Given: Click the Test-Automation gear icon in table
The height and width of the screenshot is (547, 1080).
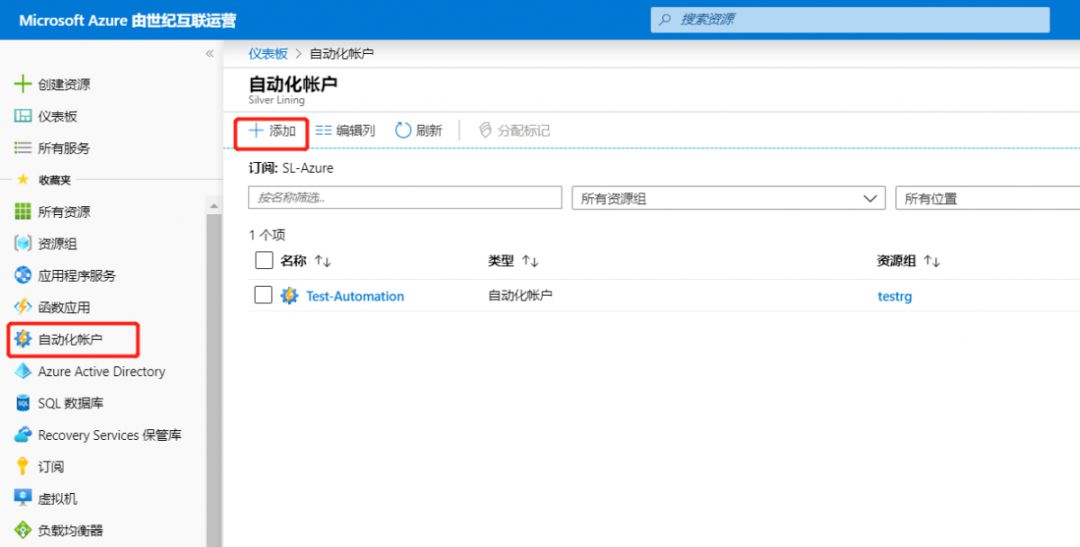Looking at the screenshot, I should pos(289,296).
